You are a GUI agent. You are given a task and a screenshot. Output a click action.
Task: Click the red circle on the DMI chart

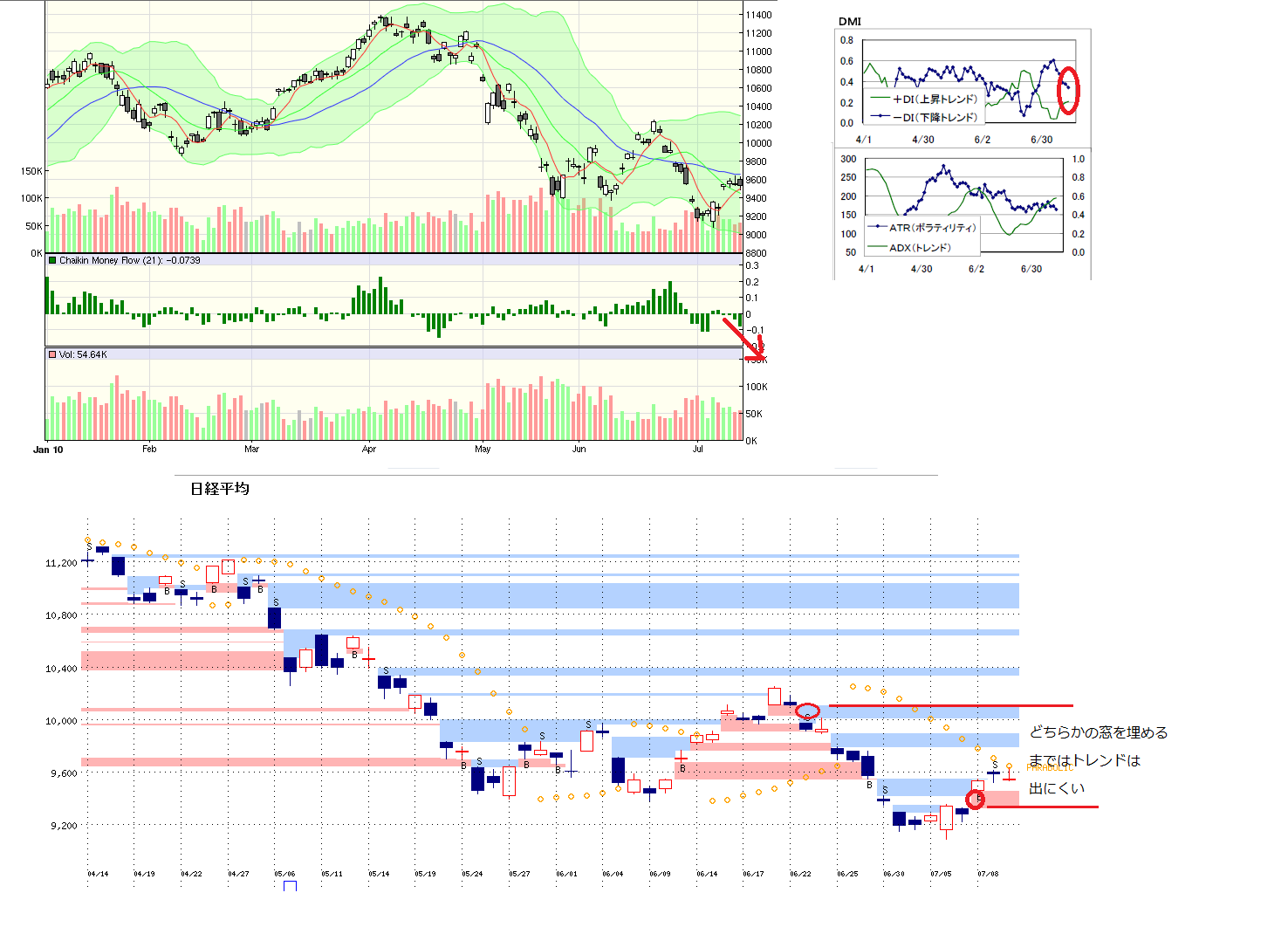(x=1068, y=91)
